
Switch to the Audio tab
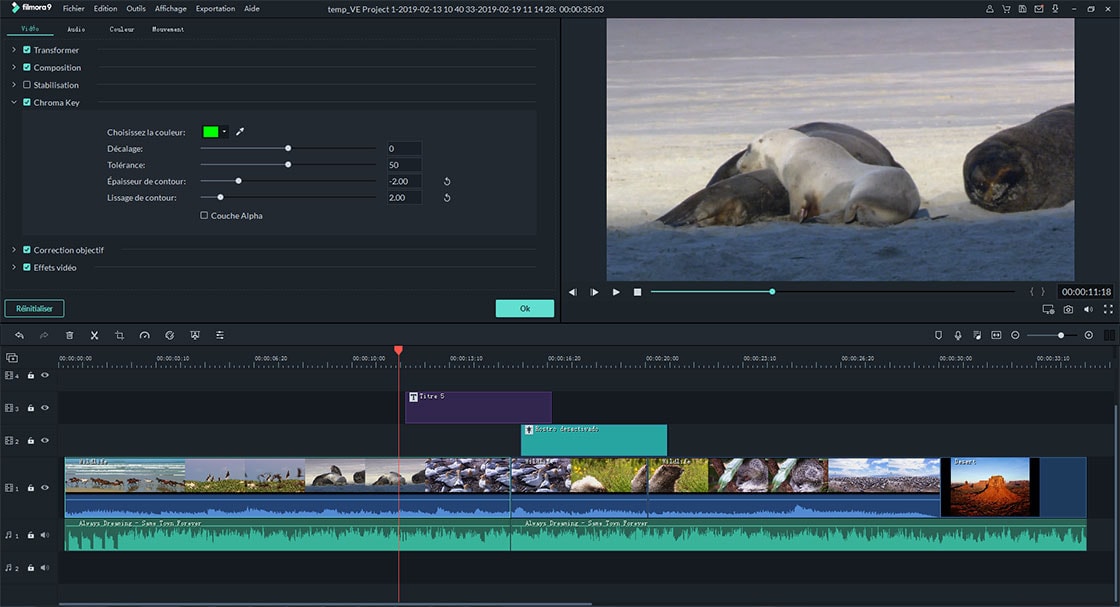76,29
